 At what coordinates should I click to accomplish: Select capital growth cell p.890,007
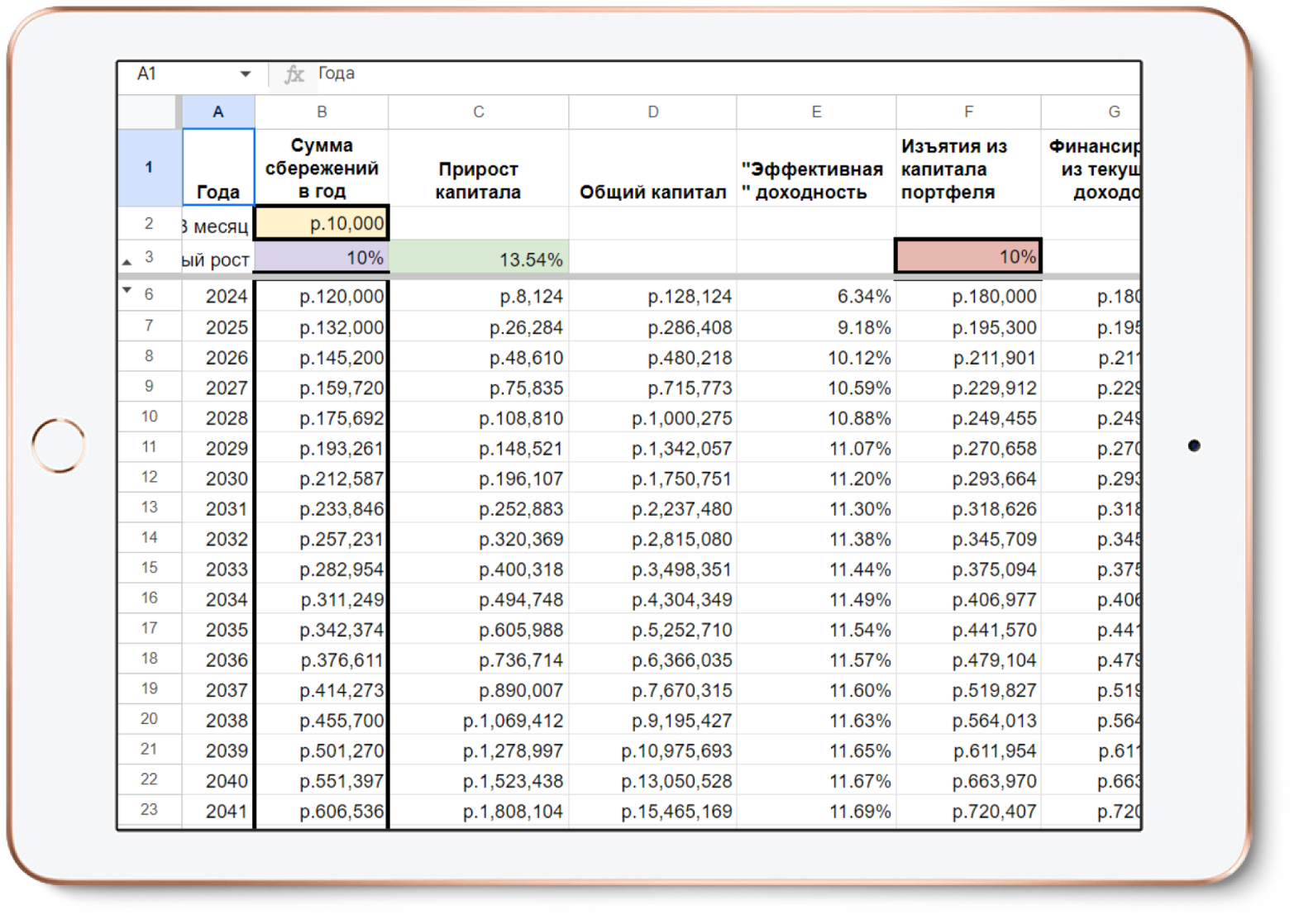click(x=479, y=690)
